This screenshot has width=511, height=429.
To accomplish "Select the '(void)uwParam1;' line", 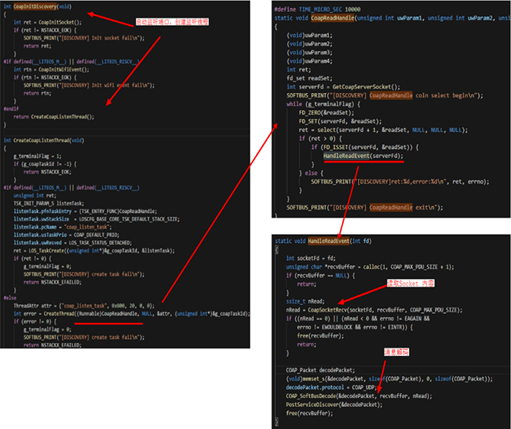I will click(309, 35).
